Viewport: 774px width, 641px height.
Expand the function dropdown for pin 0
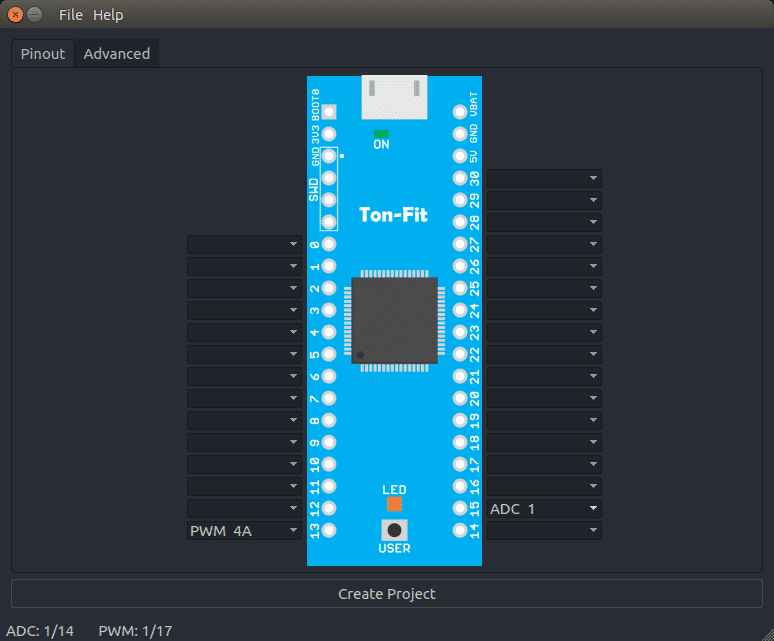point(244,244)
